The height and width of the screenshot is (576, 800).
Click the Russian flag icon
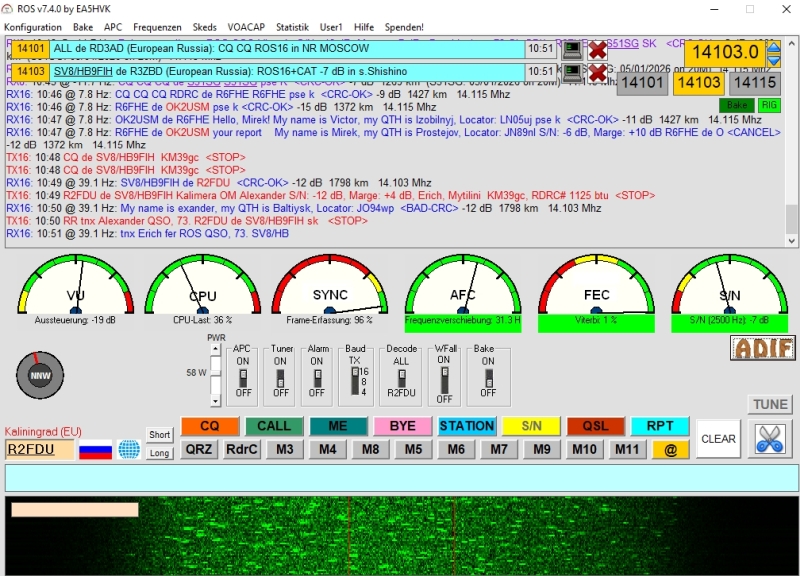tap(95, 449)
